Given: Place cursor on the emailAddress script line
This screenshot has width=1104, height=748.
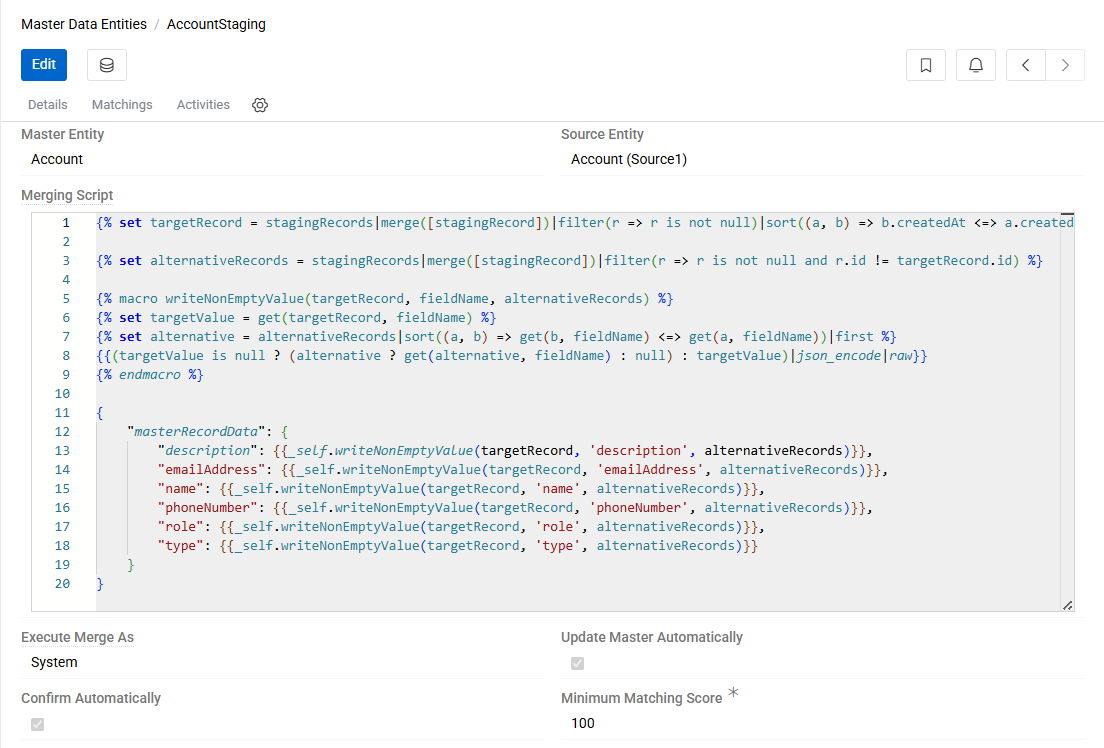Looking at the screenshot, I should point(520,469).
